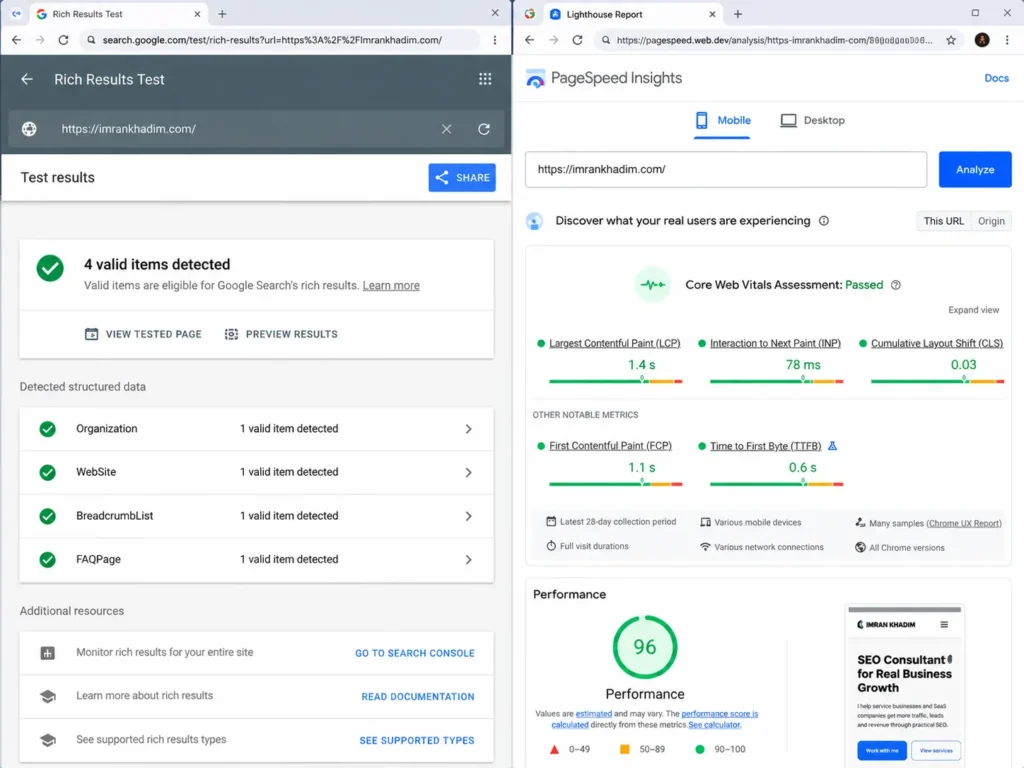The height and width of the screenshot is (768, 1024).
Task: Reload the Rich Results Test browser window
Action: point(63,40)
